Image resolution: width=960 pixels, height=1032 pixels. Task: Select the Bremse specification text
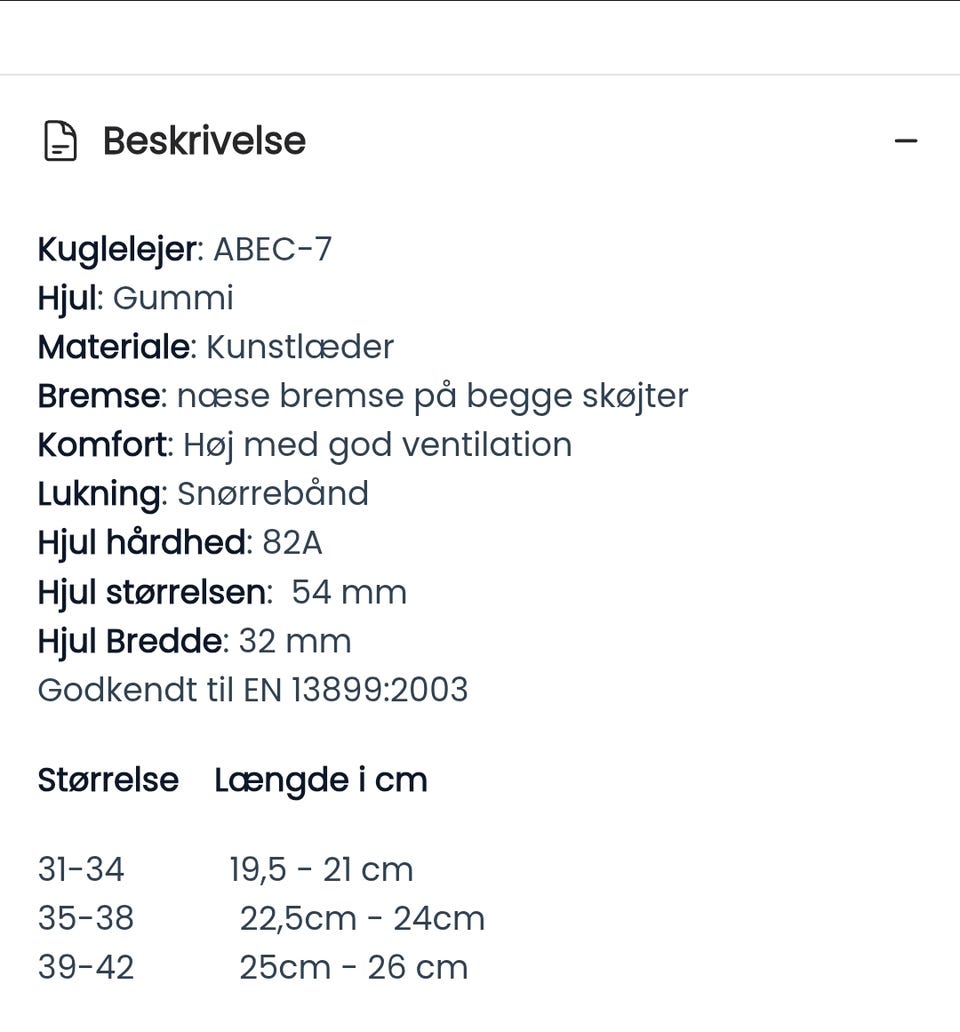[362, 395]
